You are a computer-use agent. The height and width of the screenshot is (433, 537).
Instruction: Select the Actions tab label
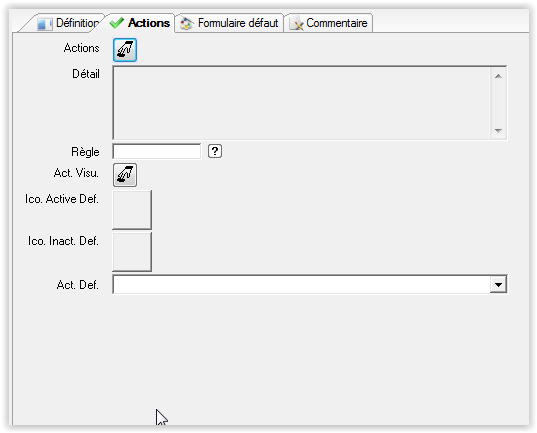point(149,23)
